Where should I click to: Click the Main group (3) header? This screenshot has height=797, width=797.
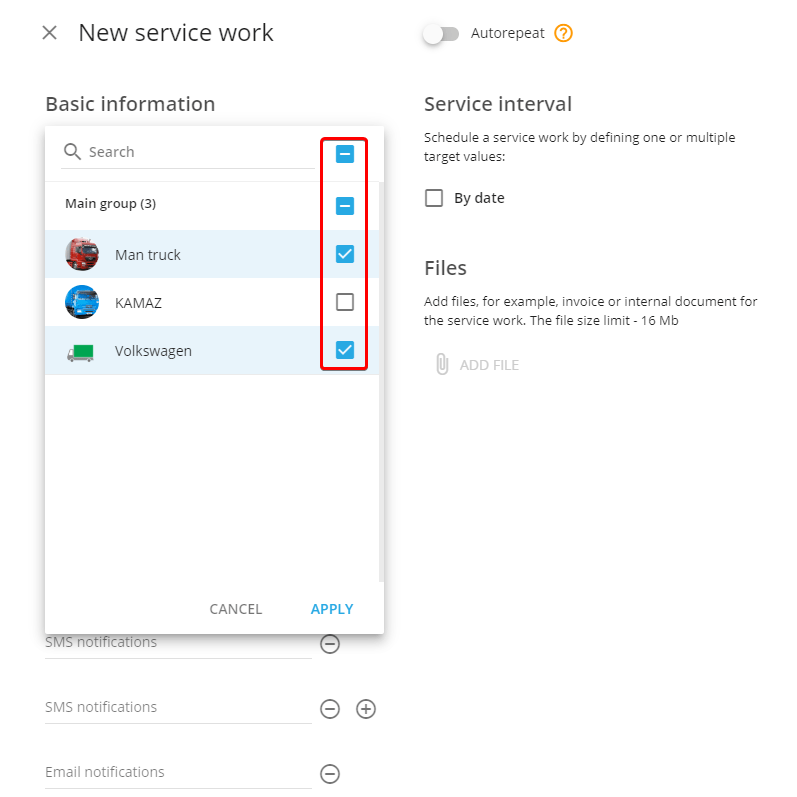pyautogui.click(x=110, y=204)
